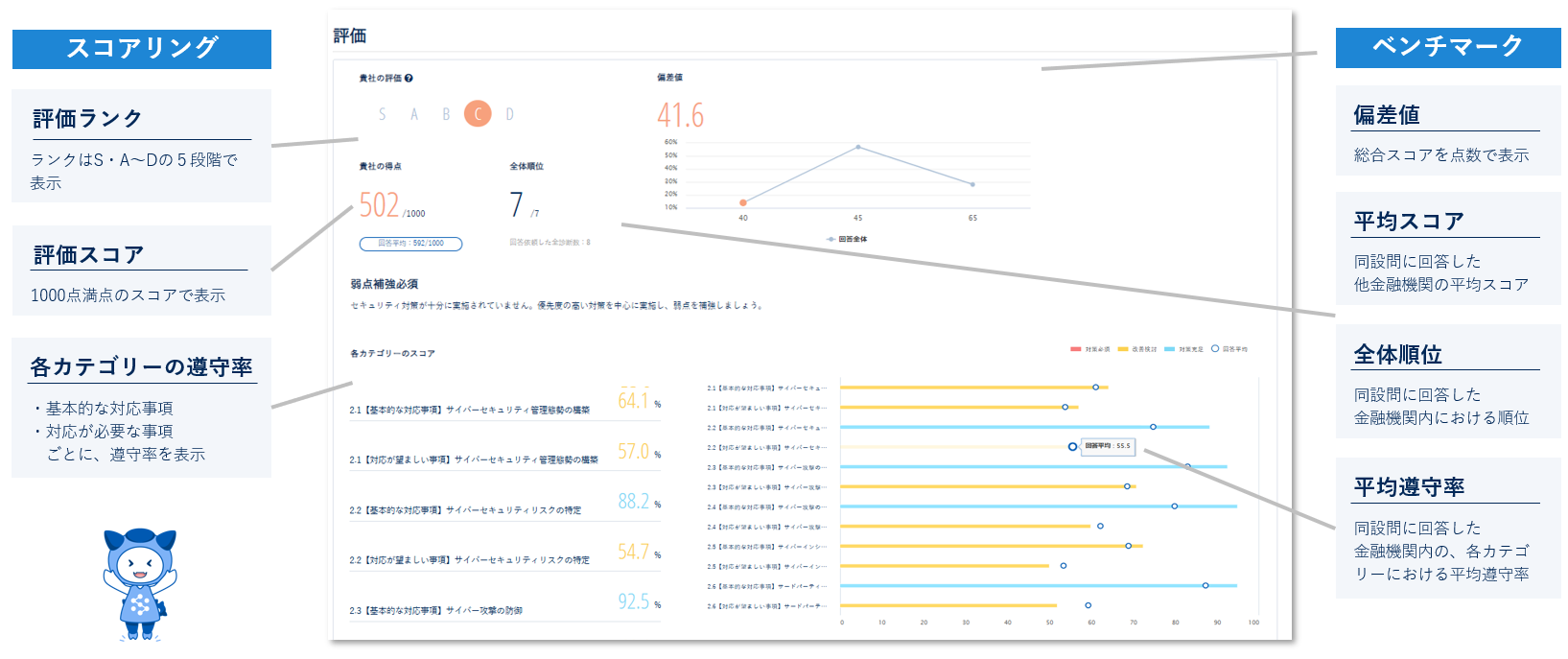Viewport: 1568px width, 659px height.
Task: Click the overall rank value 7
Action: [516, 205]
